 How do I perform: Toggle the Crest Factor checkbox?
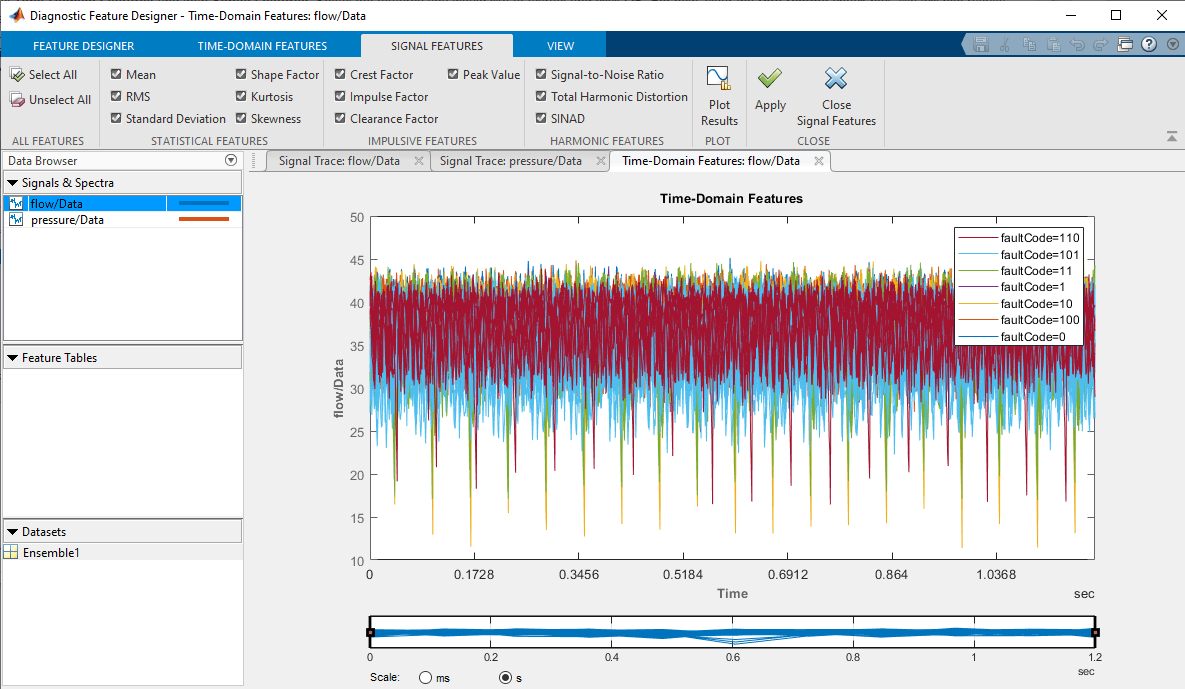point(341,75)
